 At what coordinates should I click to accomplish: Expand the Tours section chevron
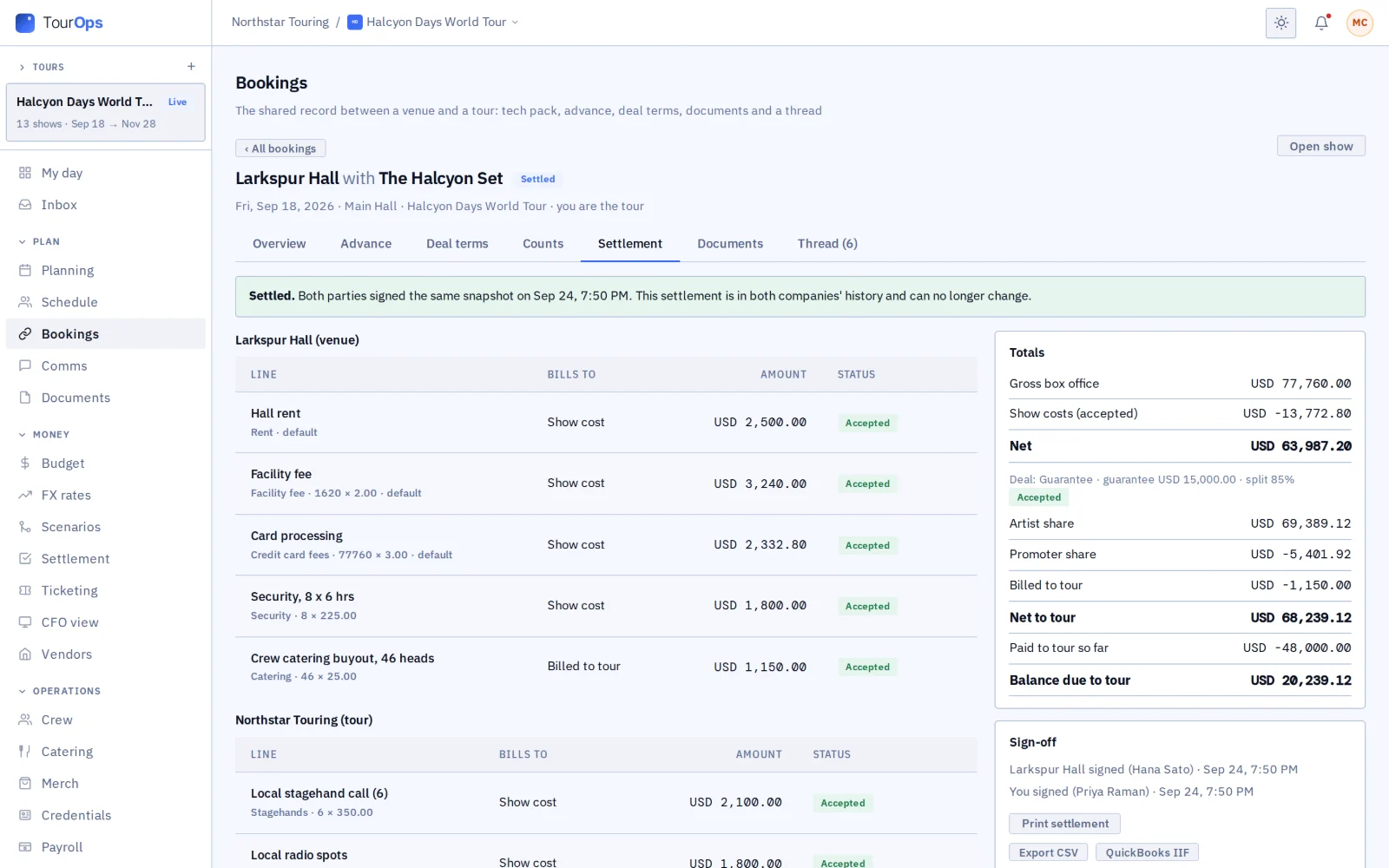22,67
